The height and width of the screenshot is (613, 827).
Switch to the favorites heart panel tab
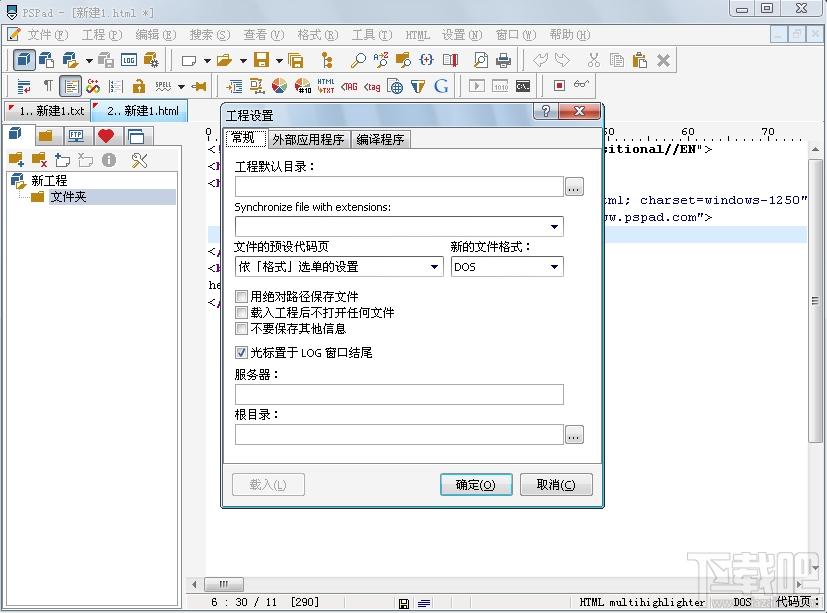106,136
